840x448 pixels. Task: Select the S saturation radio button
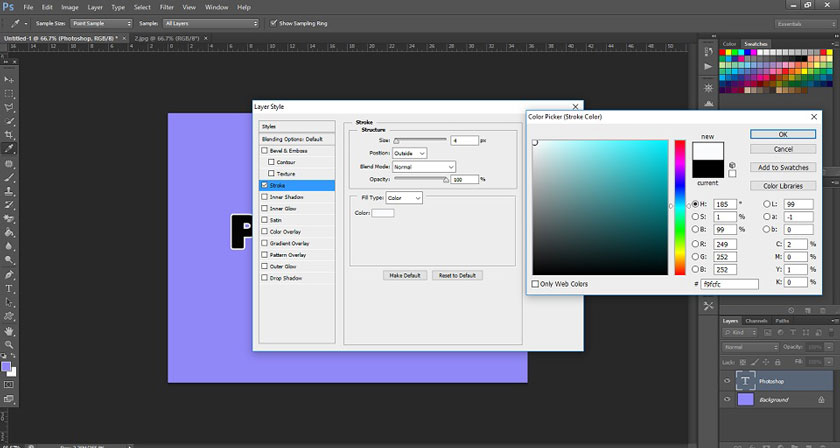[x=695, y=217]
